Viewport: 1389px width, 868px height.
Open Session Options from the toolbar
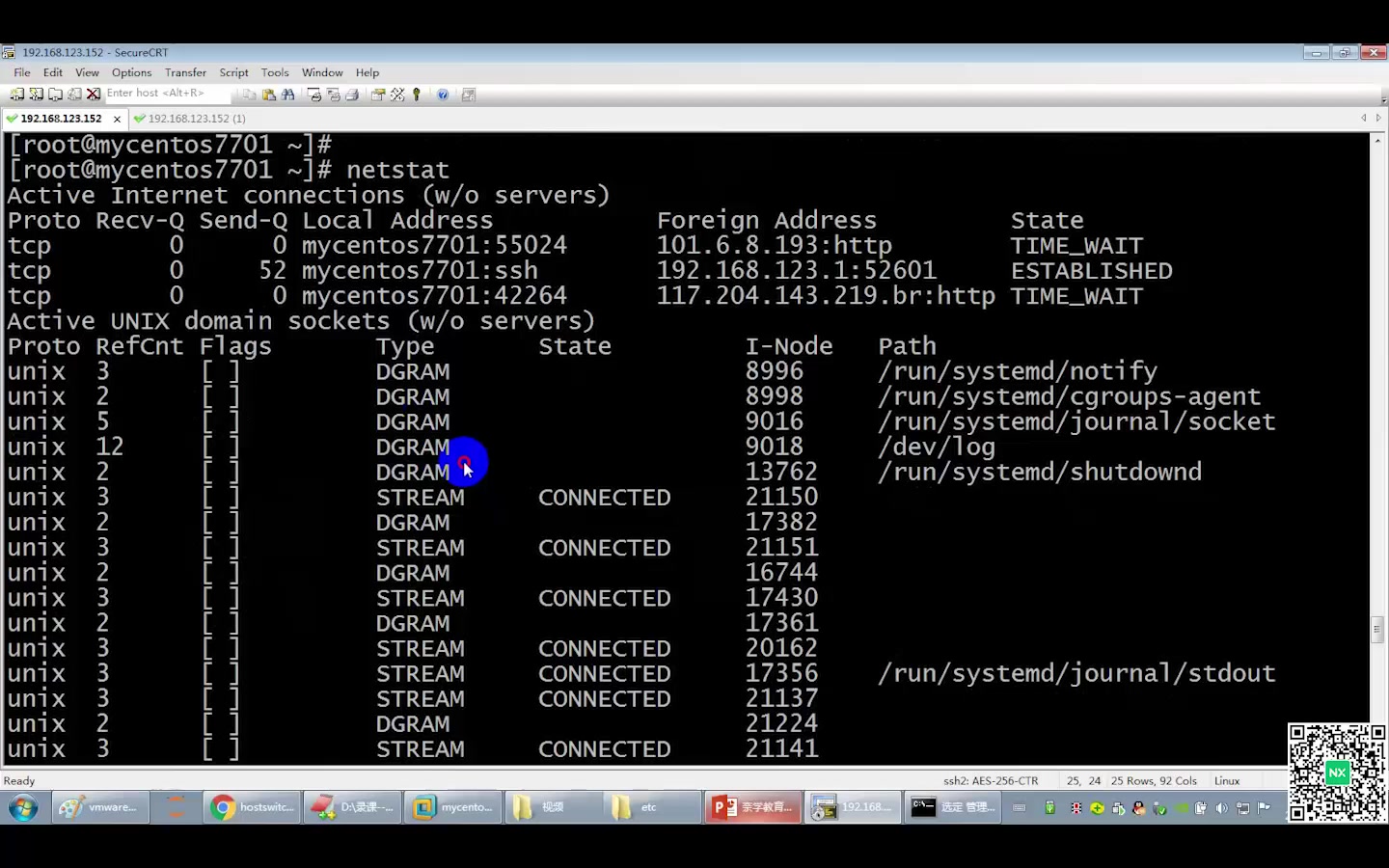pos(378,95)
